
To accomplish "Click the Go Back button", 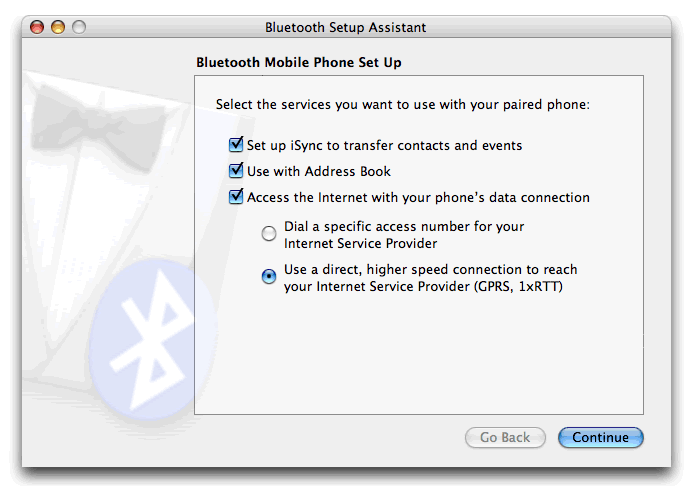I will click(505, 437).
